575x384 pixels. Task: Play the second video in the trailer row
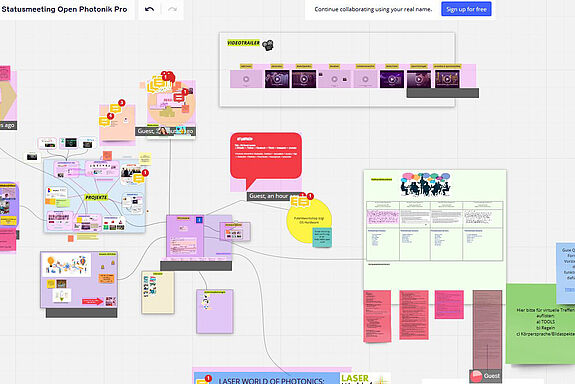tap(277, 79)
